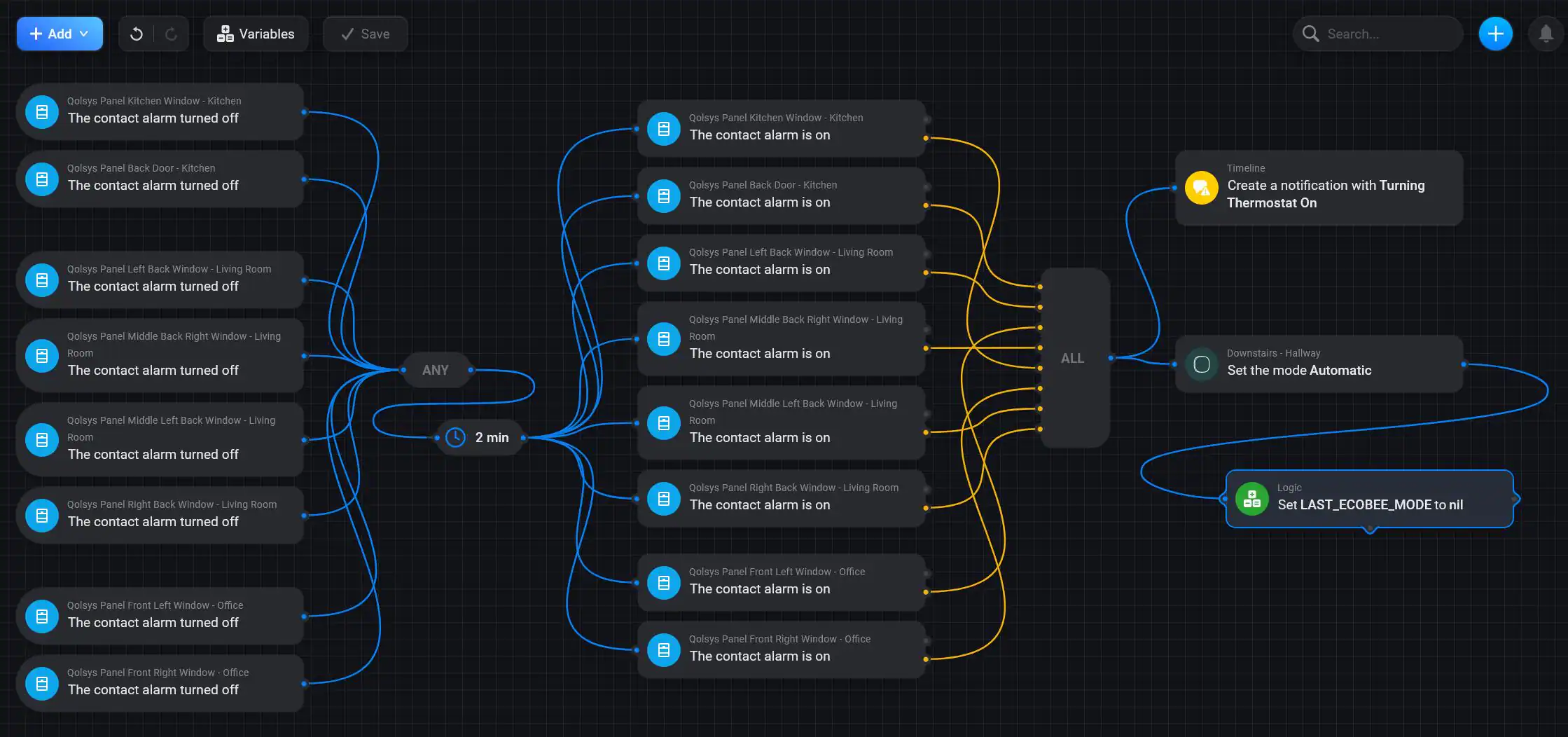Click Front Left Window alarm is on icon

click(x=663, y=583)
